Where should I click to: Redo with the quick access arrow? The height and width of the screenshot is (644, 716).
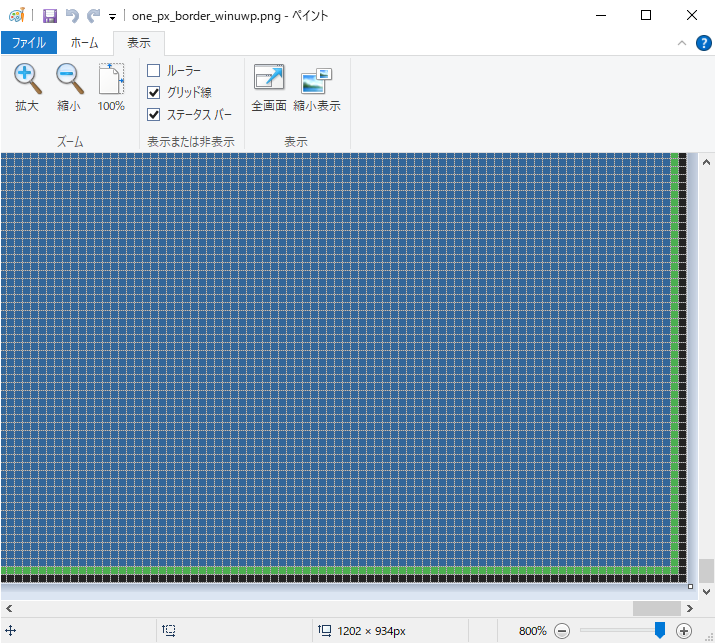(93, 16)
